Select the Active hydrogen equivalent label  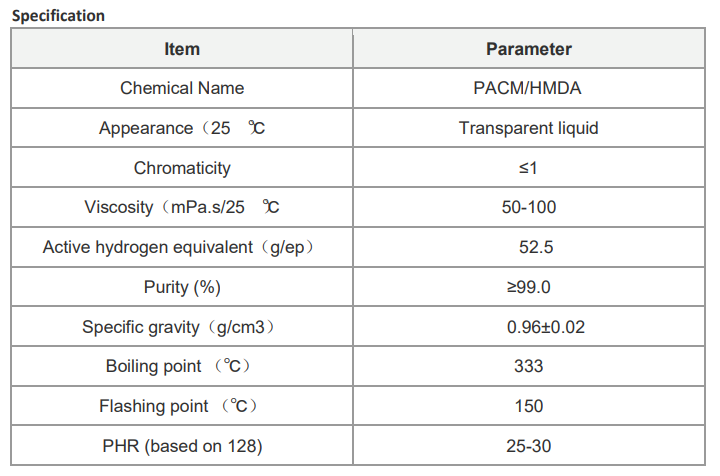(184, 247)
